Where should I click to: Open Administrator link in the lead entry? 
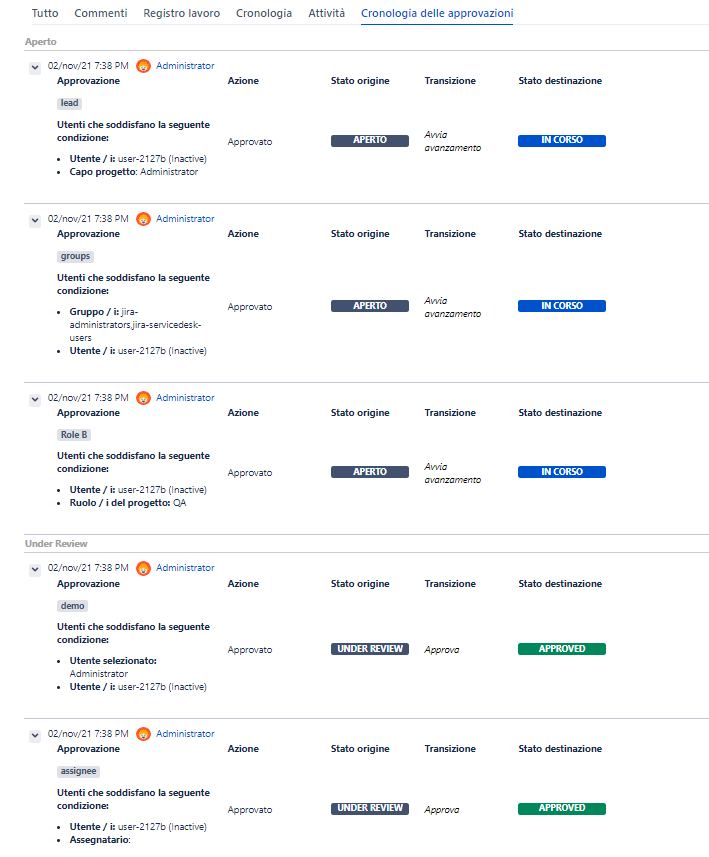[185, 66]
